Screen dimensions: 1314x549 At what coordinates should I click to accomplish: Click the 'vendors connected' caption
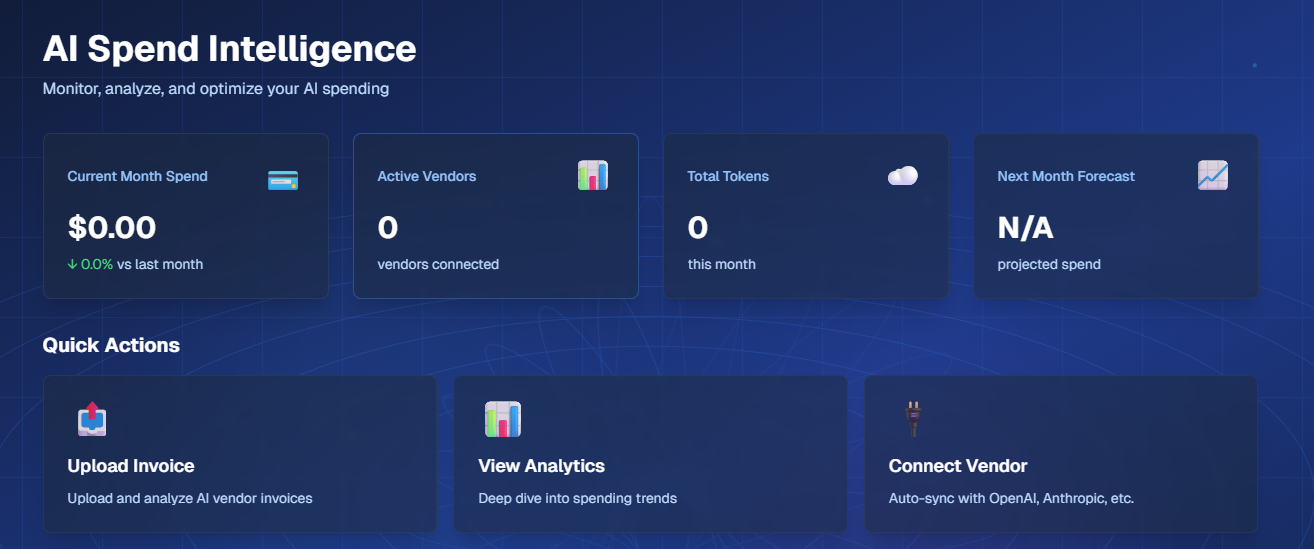[x=438, y=264]
